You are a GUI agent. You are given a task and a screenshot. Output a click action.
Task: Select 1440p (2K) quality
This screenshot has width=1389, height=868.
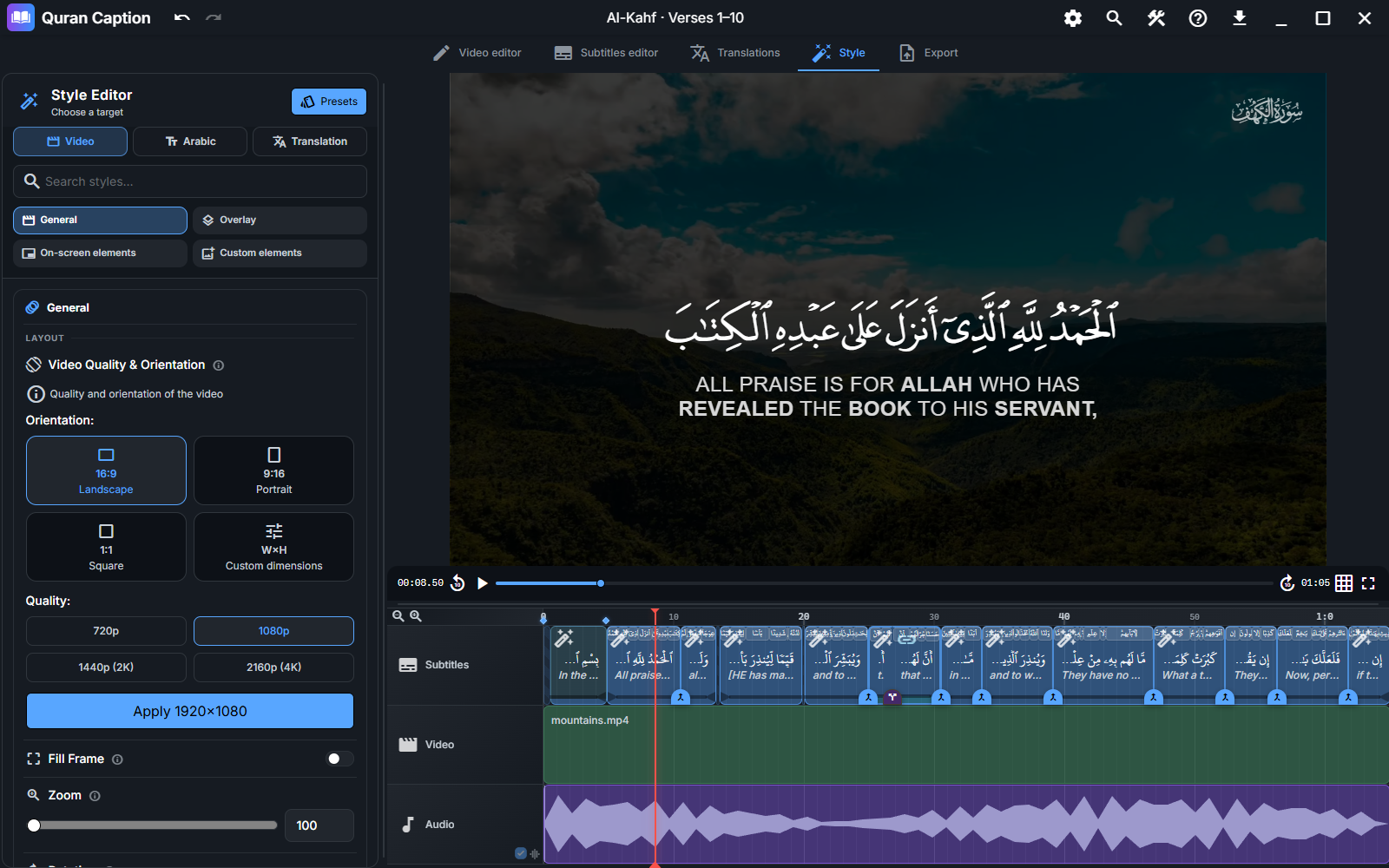pyautogui.click(x=106, y=667)
